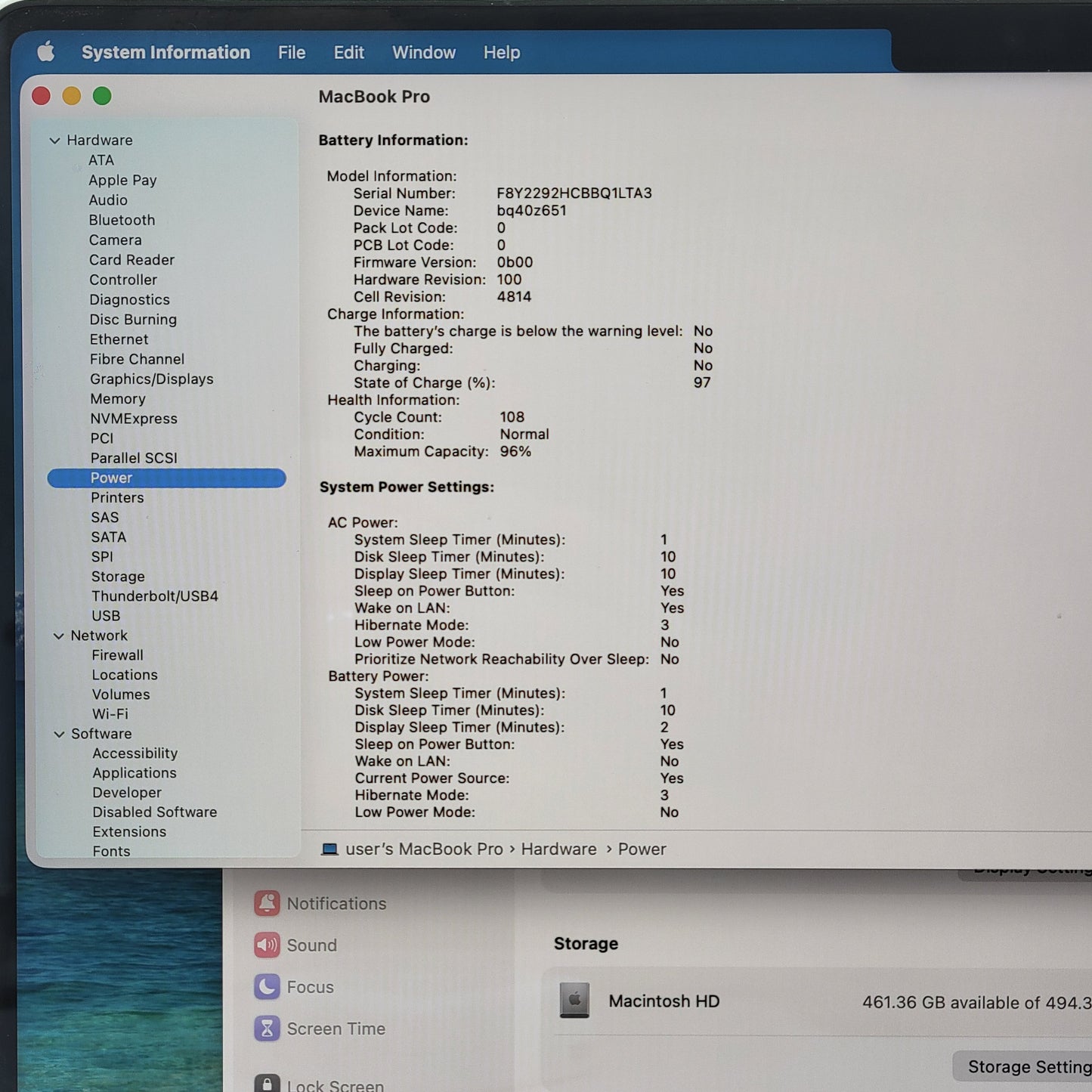
Task: Open the Edit menu
Action: tap(349, 52)
